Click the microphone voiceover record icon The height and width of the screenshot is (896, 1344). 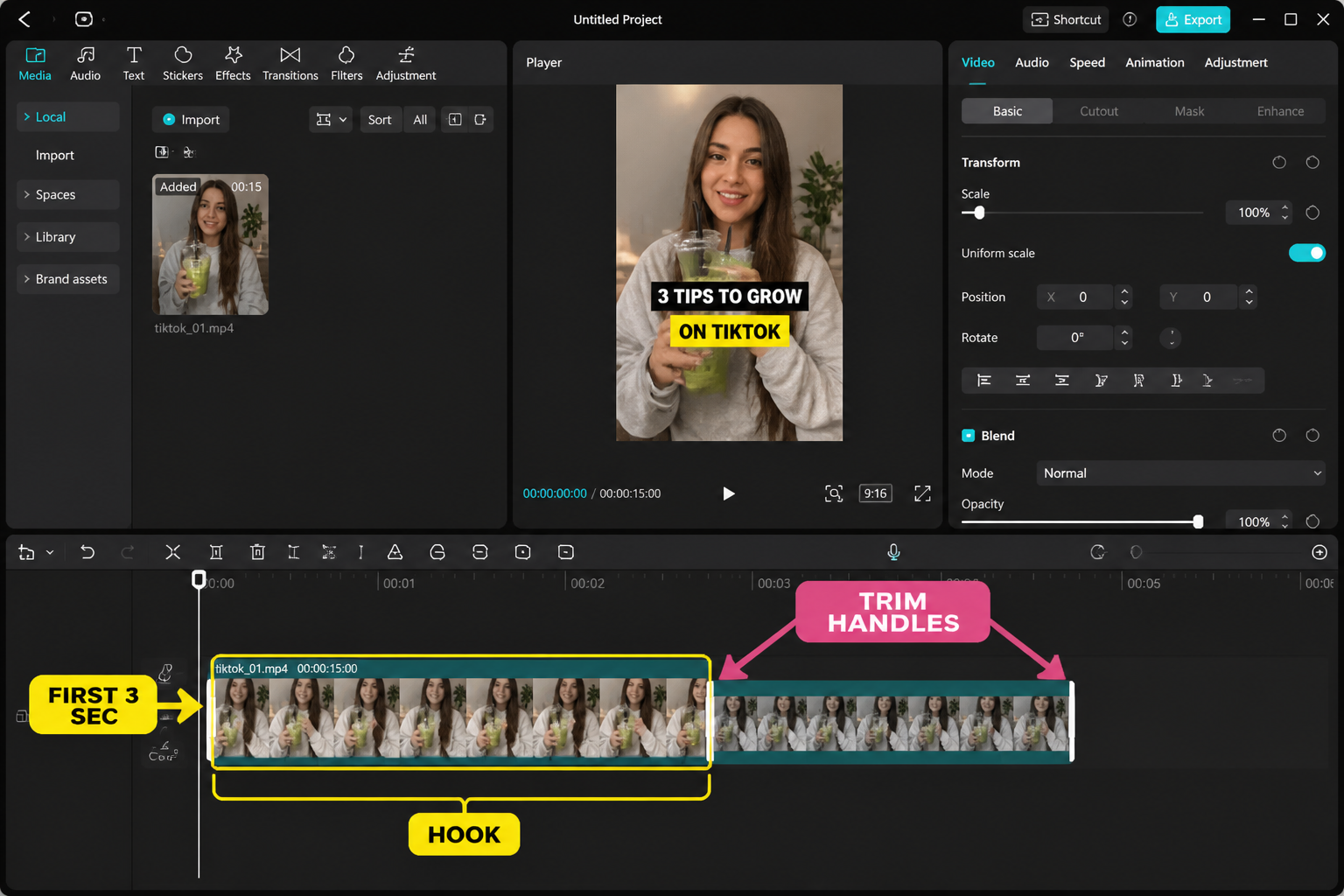tap(893, 552)
